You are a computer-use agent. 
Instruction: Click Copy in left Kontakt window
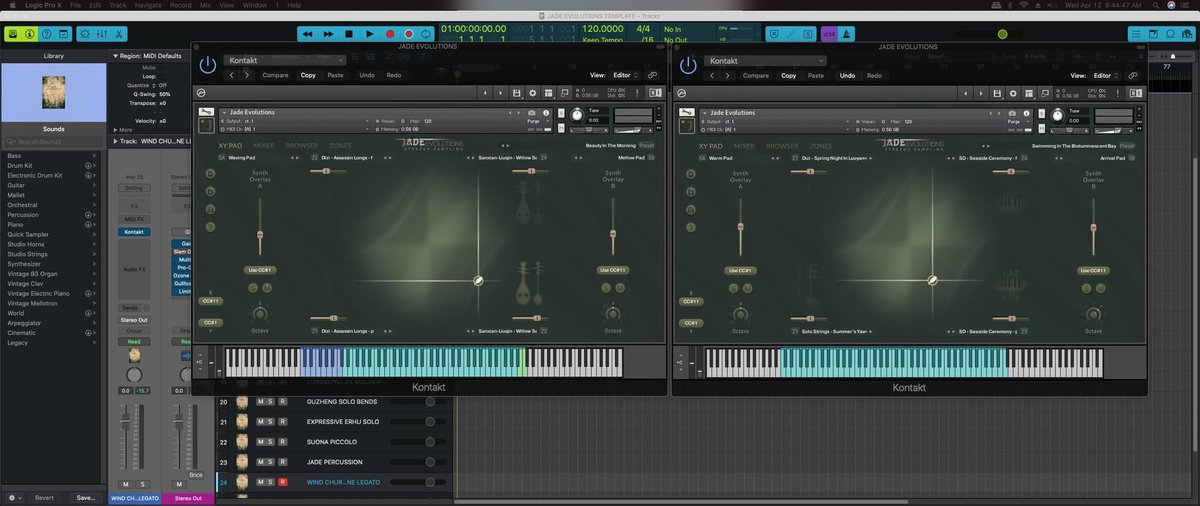point(308,75)
